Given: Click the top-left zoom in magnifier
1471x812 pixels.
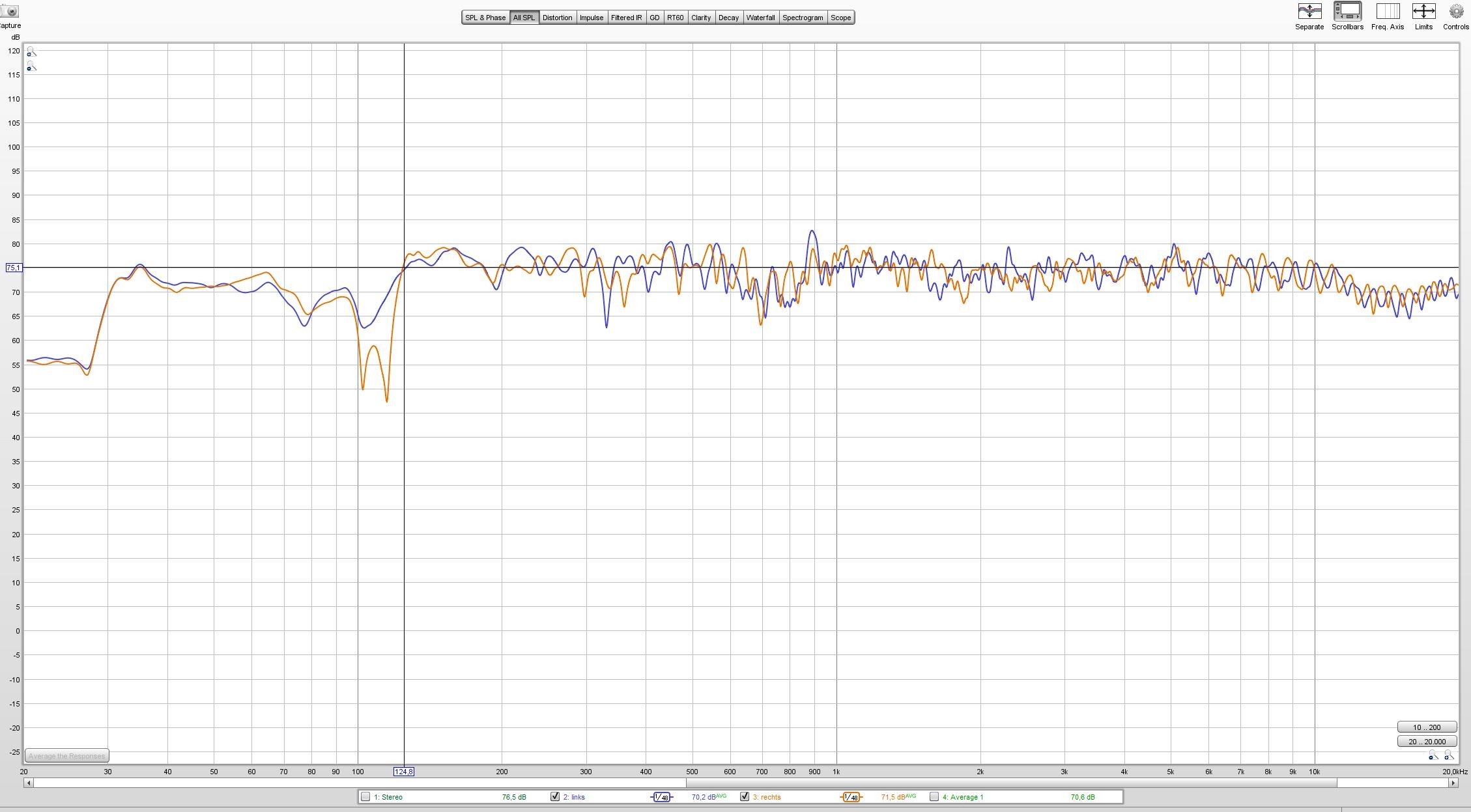Looking at the screenshot, I should coord(31,51).
